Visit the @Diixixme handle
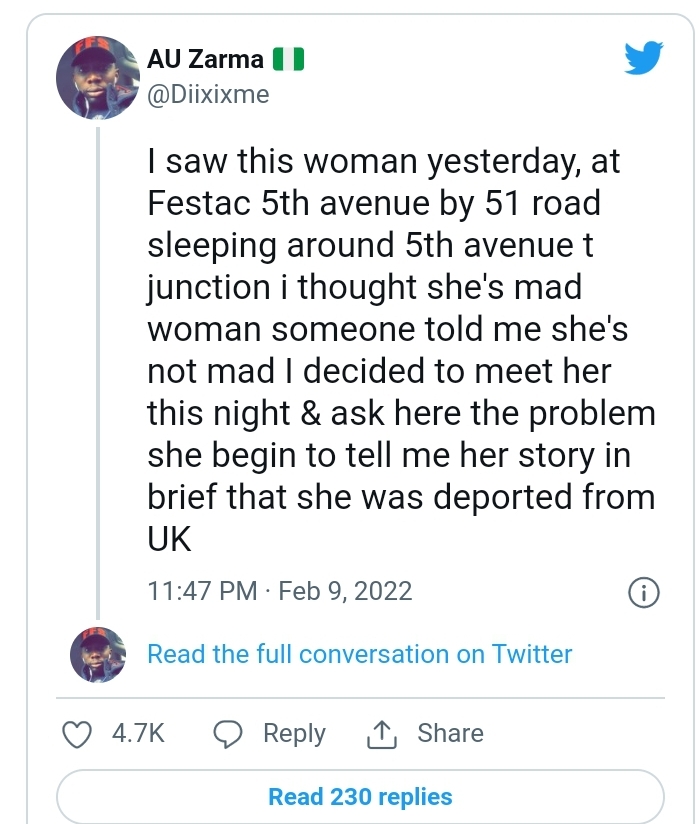The width and height of the screenshot is (699, 824). pyautogui.click(x=208, y=93)
